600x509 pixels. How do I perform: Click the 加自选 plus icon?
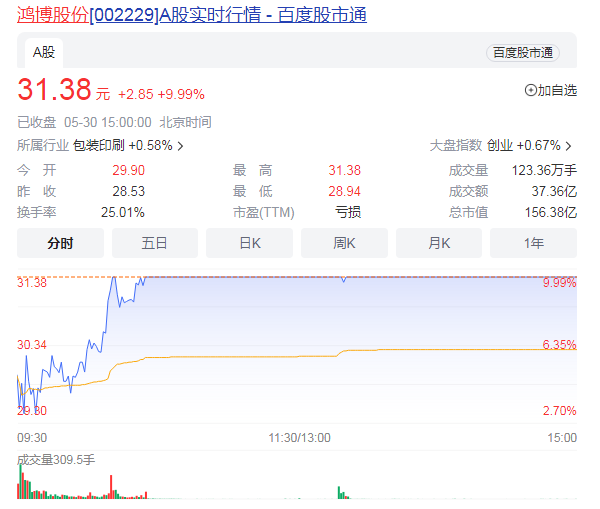531,90
